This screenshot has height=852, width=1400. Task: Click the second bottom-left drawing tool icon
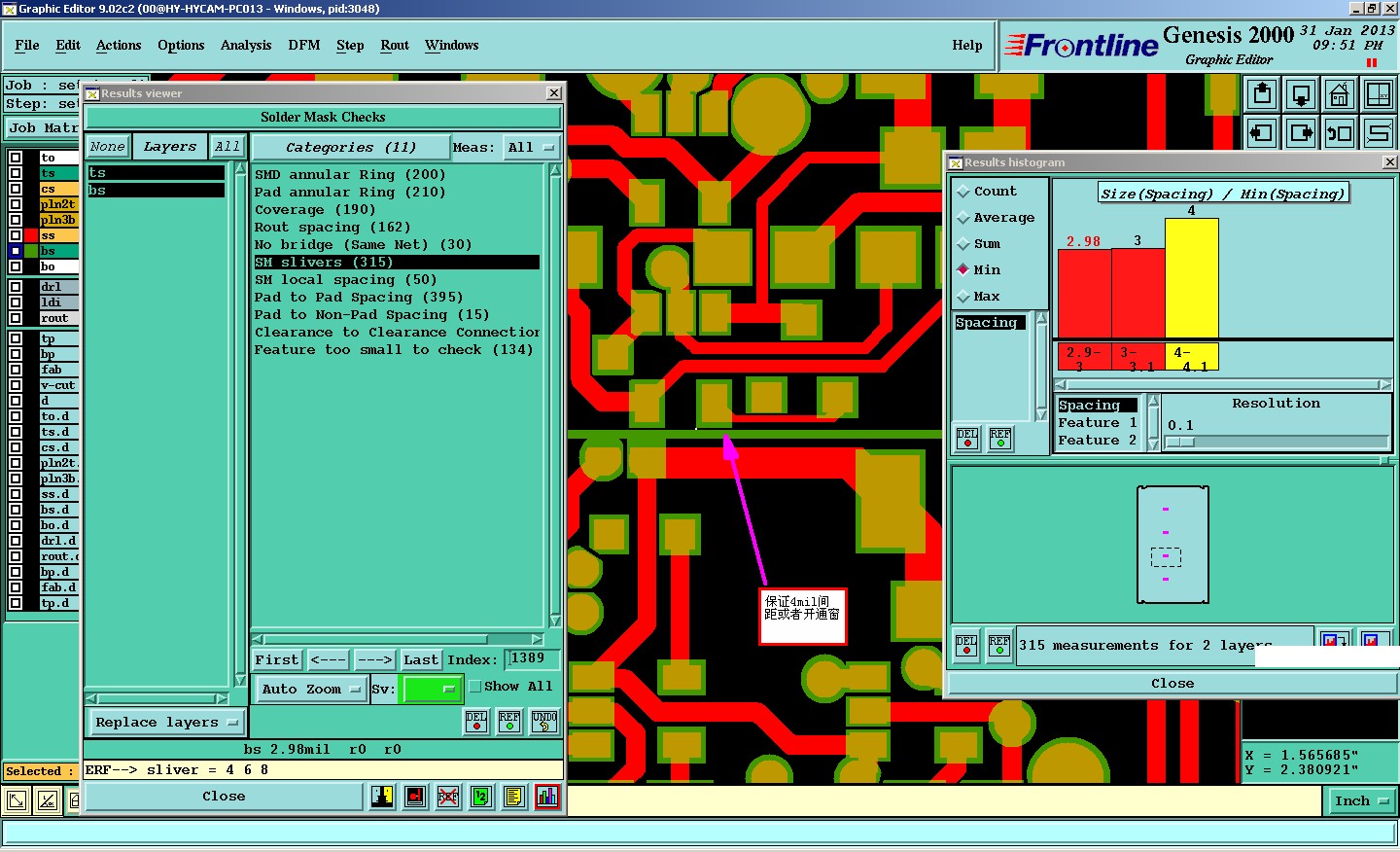(48, 801)
